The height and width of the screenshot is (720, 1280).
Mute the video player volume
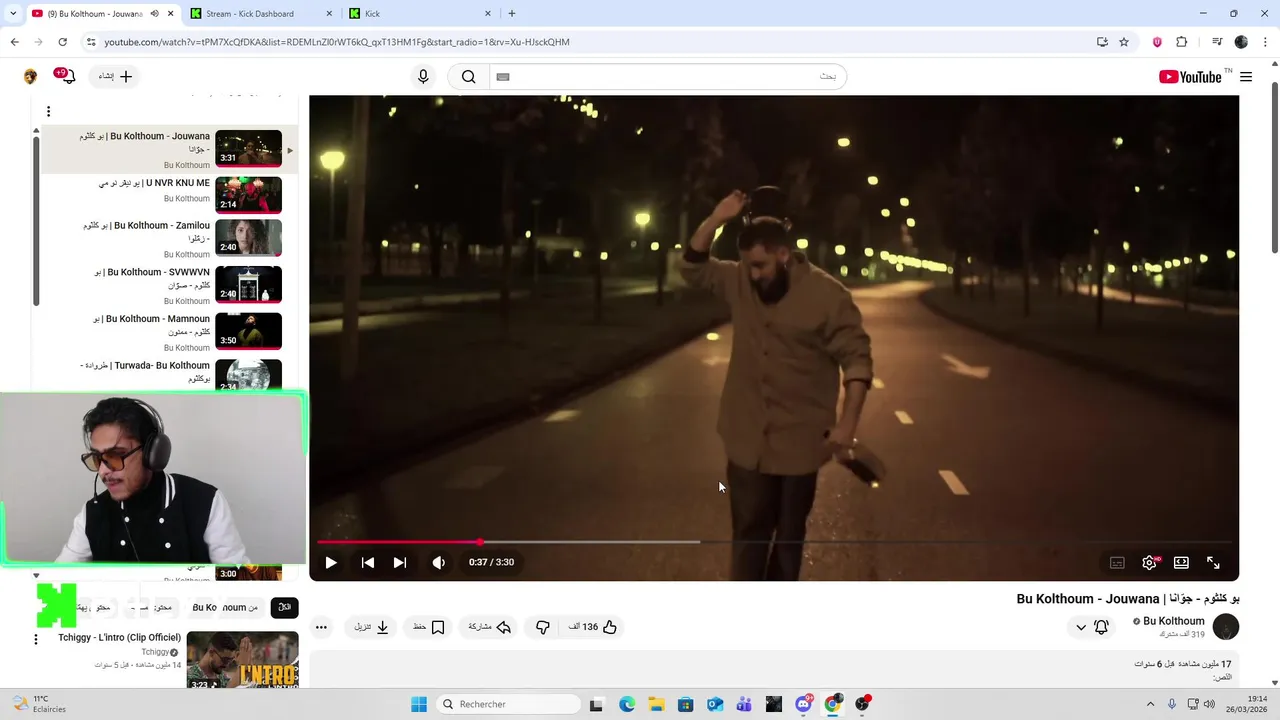click(x=438, y=562)
